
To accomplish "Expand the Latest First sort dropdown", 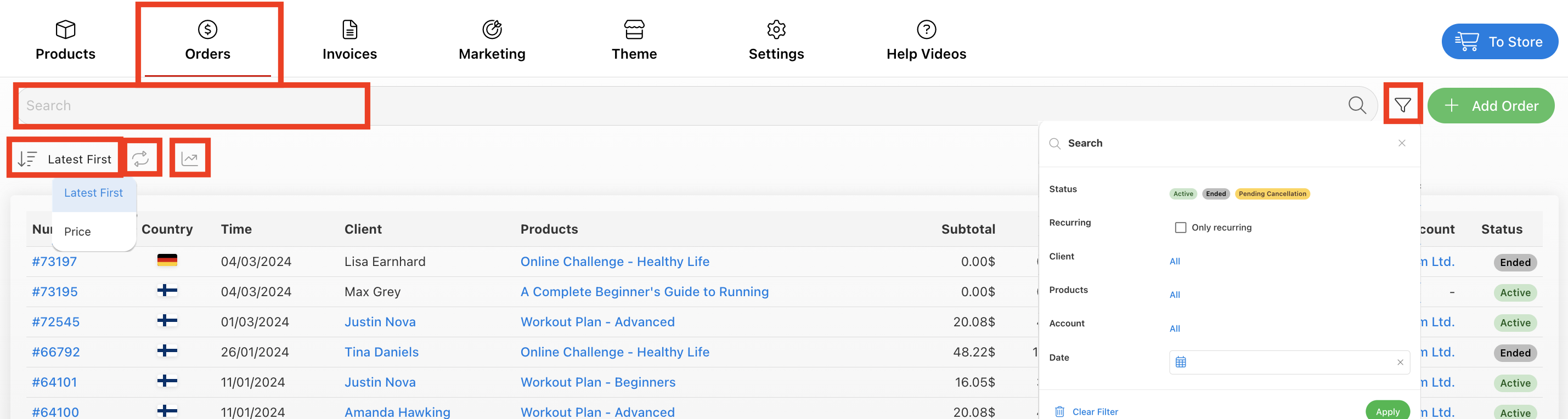I will click(65, 158).
